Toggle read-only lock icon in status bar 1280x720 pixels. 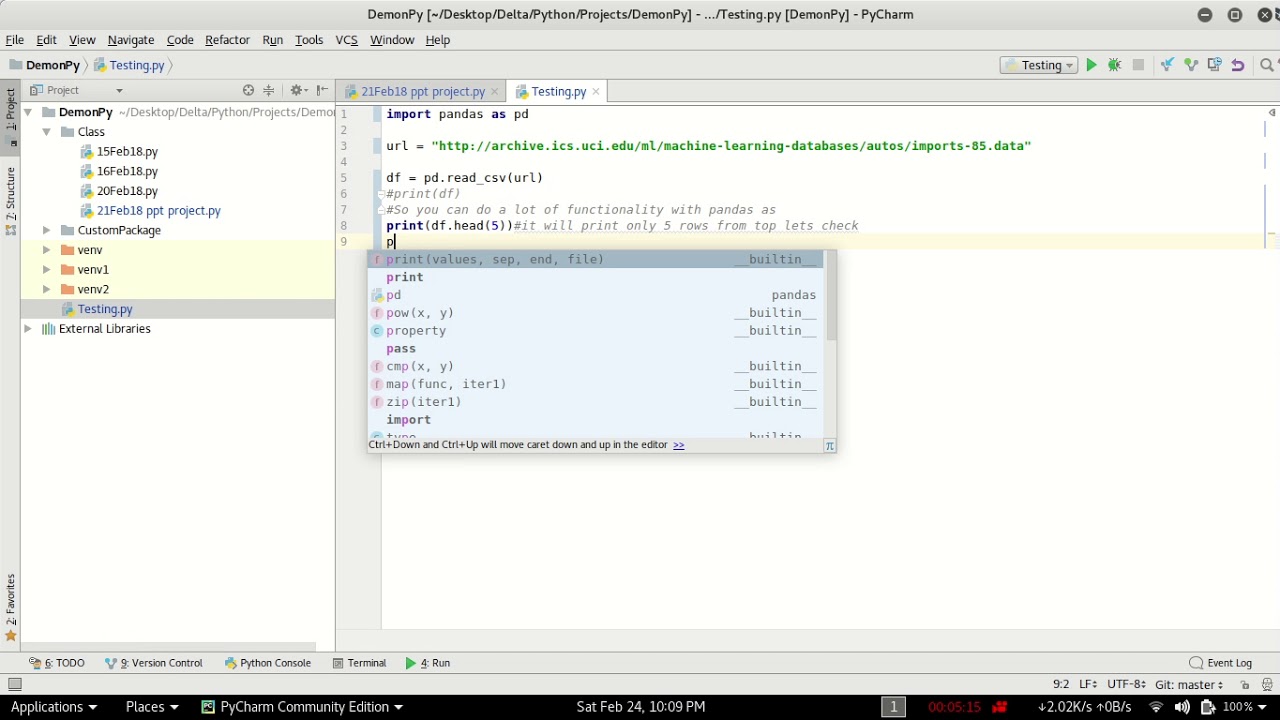[1245, 685]
